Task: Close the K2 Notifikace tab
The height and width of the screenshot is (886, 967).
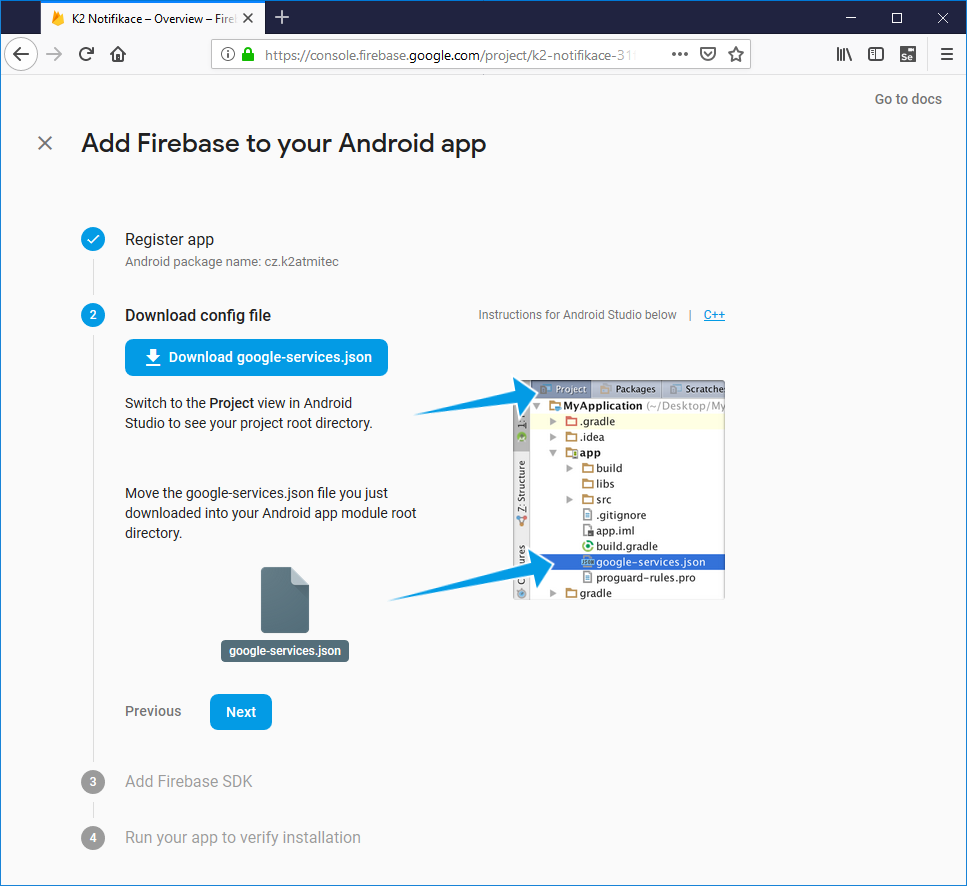Action: (248, 18)
